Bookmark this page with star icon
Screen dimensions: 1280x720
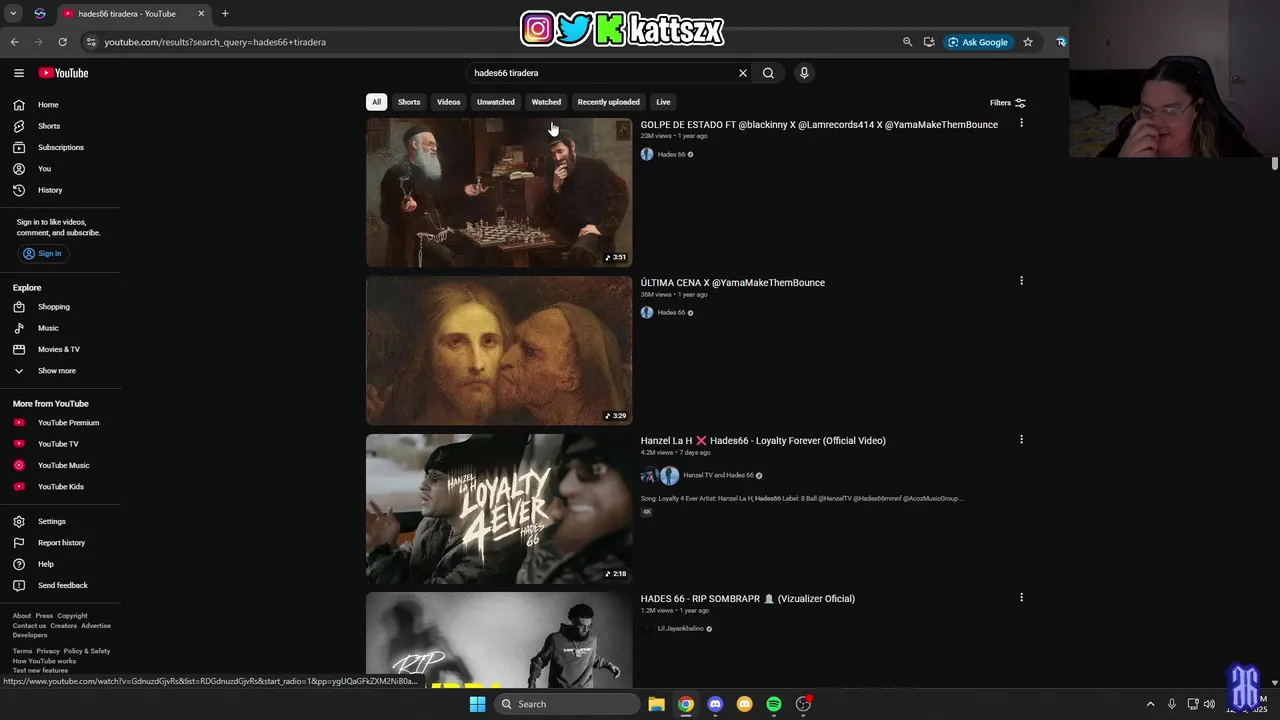1027,42
